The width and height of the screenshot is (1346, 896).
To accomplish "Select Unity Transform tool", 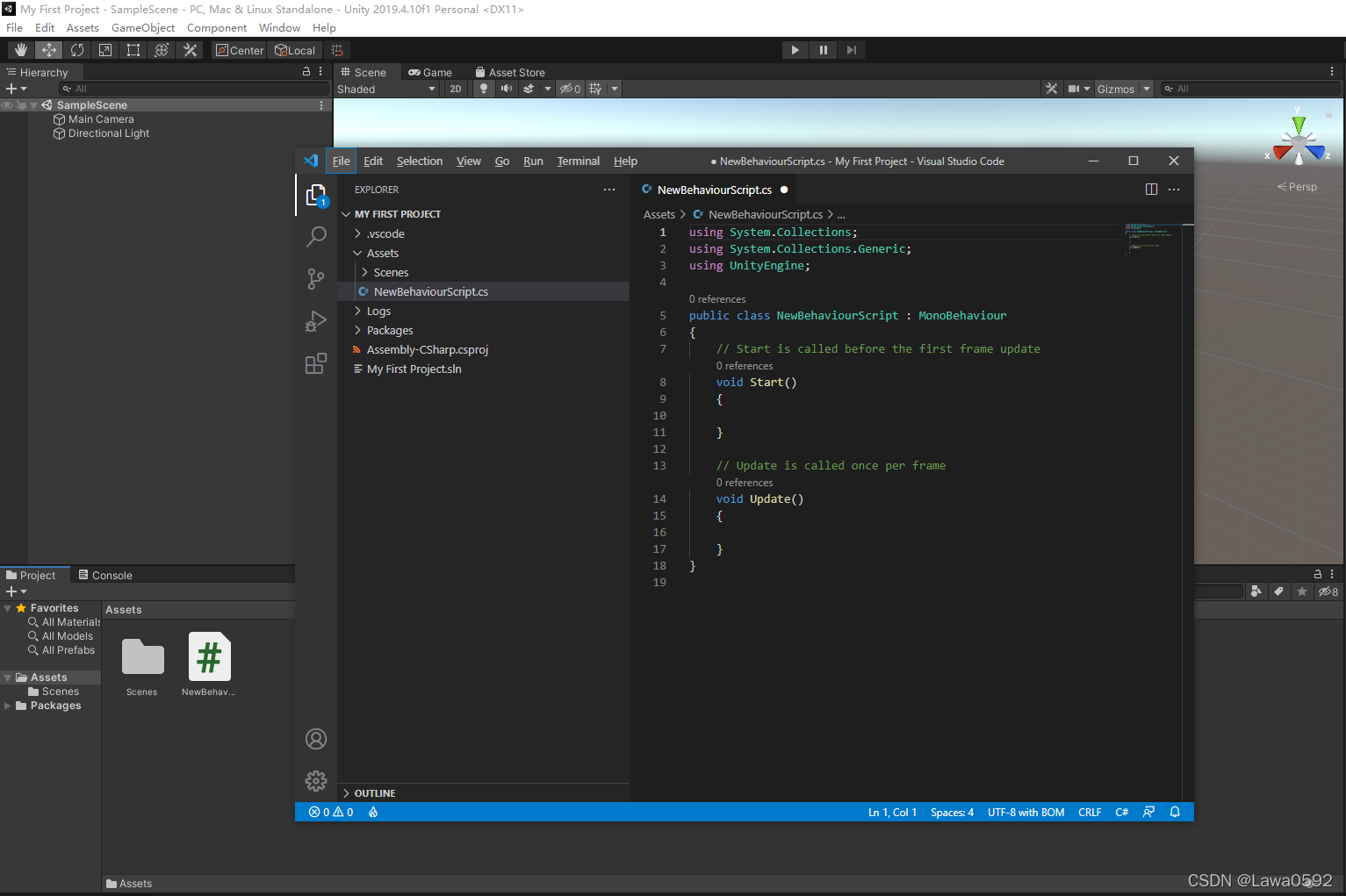I will click(162, 50).
